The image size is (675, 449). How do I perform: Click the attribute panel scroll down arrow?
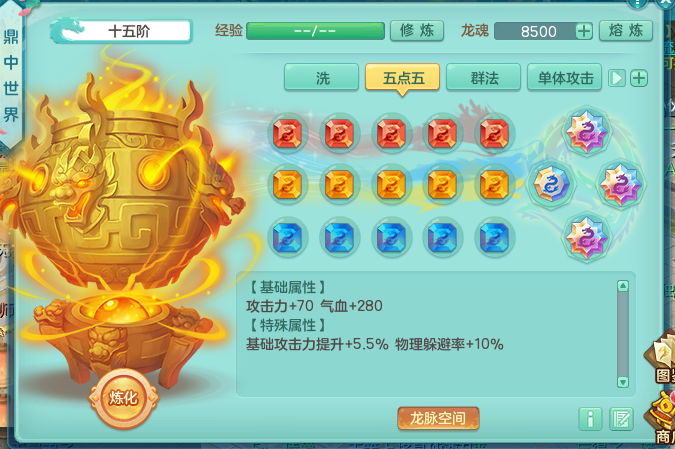[622, 382]
